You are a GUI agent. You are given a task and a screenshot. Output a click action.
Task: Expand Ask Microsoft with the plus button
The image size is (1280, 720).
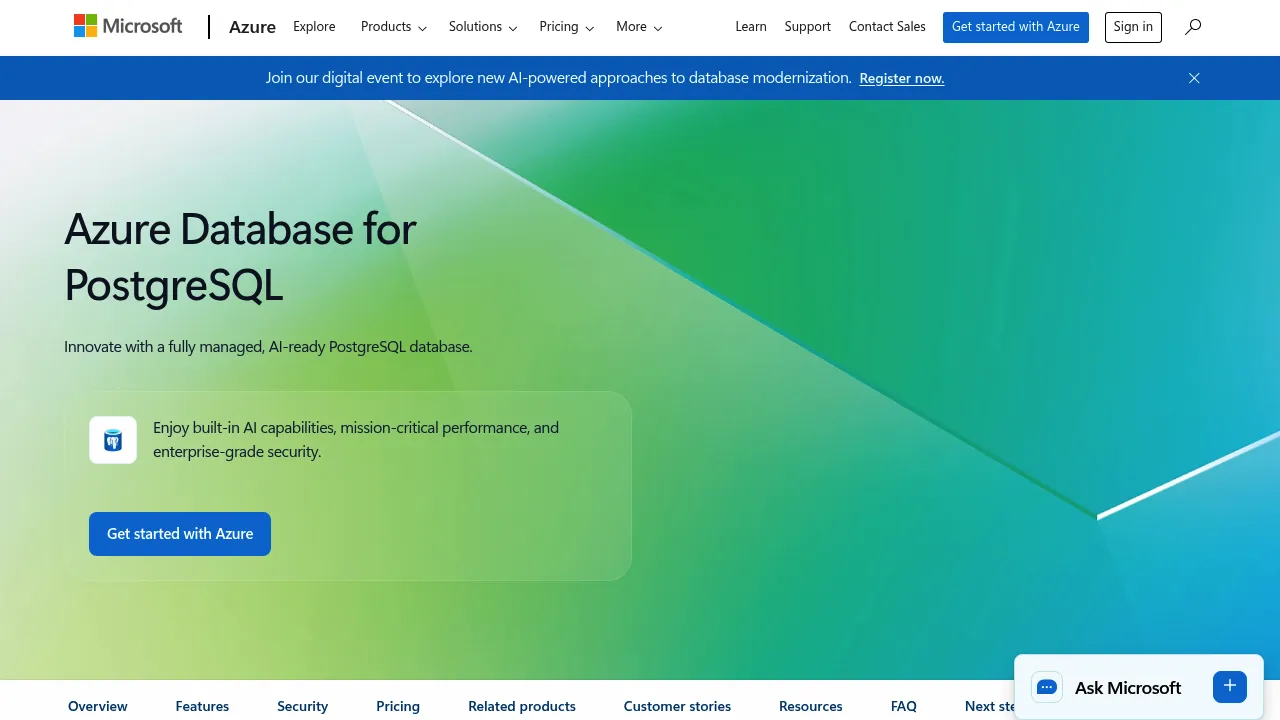(1230, 686)
